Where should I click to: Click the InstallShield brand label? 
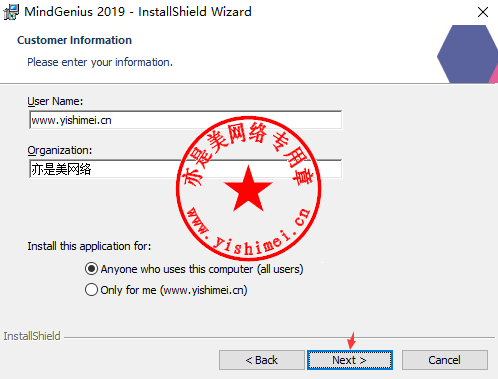click(32, 336)
